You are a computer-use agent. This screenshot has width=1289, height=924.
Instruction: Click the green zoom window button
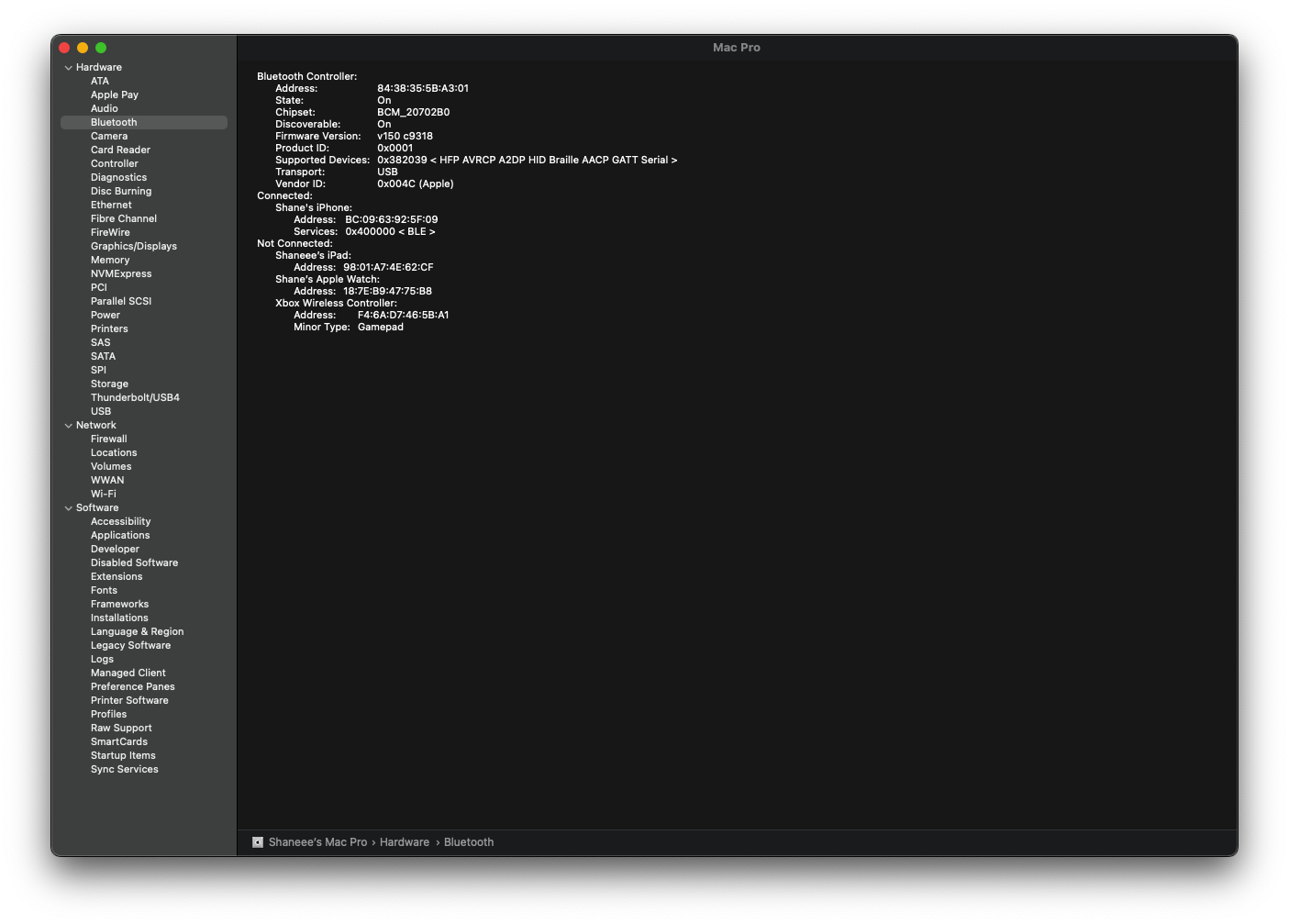pos(101,48)
